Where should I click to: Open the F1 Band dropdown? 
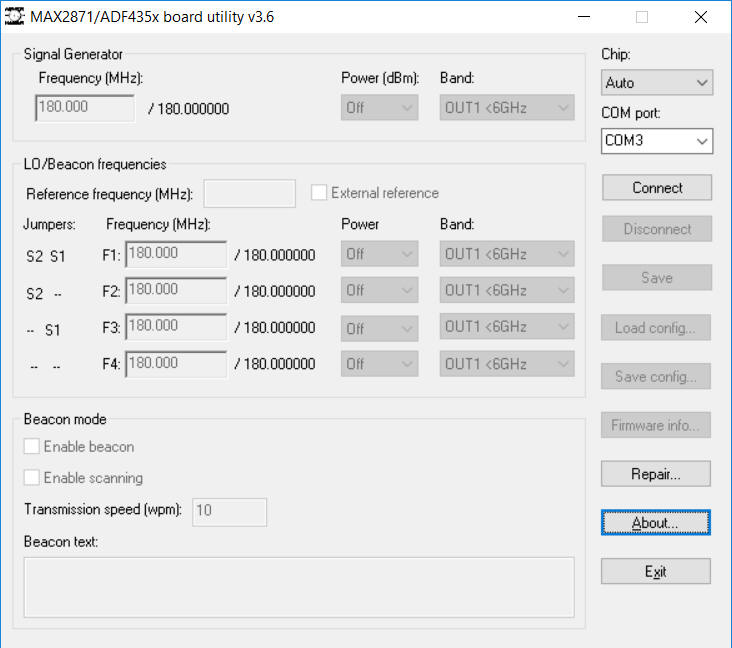click(x=507, y=254)
